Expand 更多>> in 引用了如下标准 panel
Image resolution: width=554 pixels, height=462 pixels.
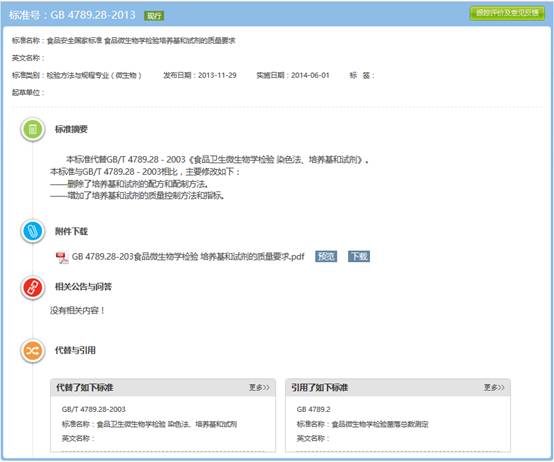click(x=494, y=387)
